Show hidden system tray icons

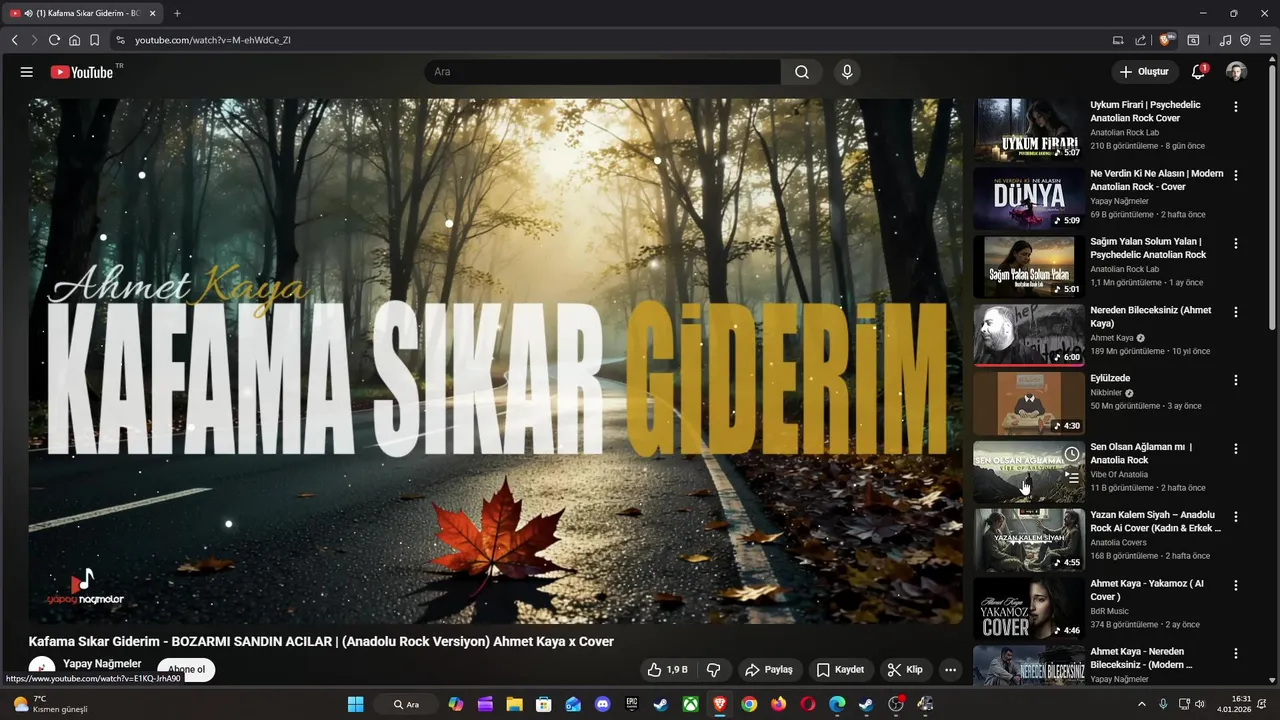[x=1141, y=704]
